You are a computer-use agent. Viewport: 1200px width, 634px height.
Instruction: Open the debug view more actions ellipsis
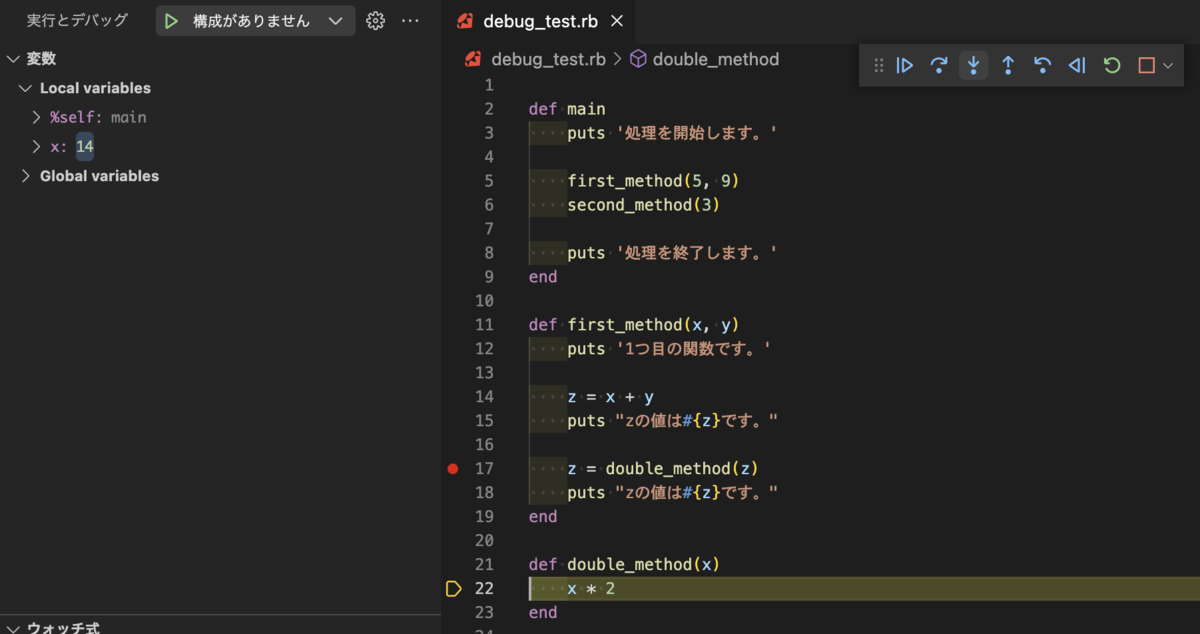pyautogui.click(x=410, y=21)
